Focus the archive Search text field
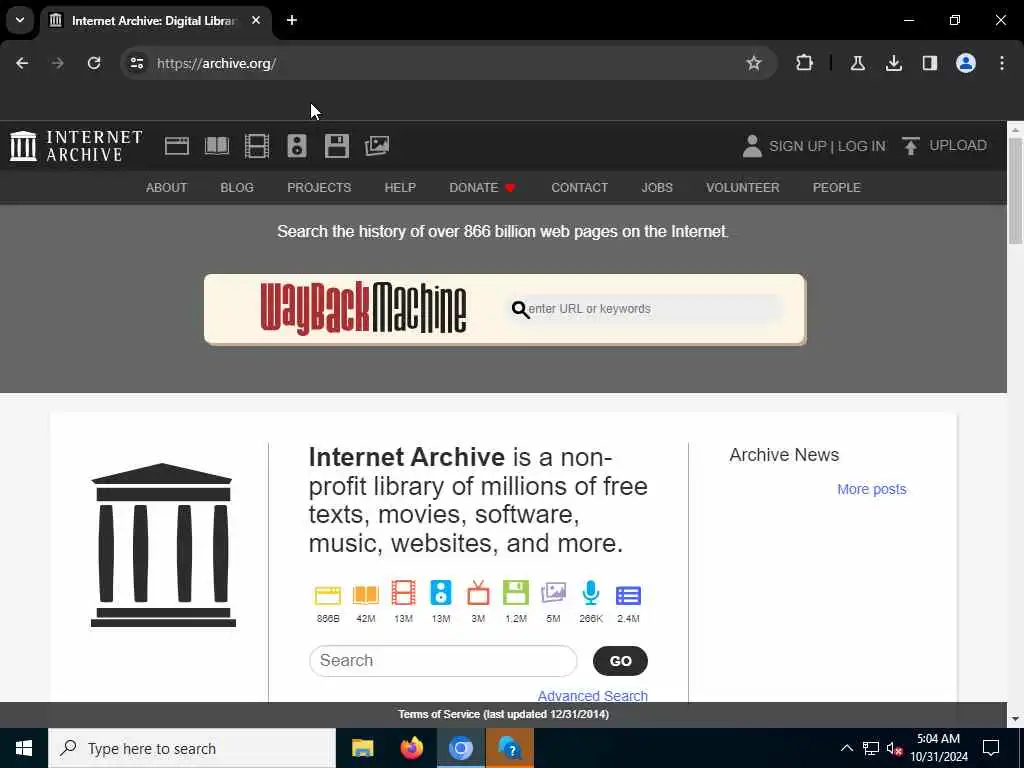This screenshot has width=1024, height=768. click(443, 661)
